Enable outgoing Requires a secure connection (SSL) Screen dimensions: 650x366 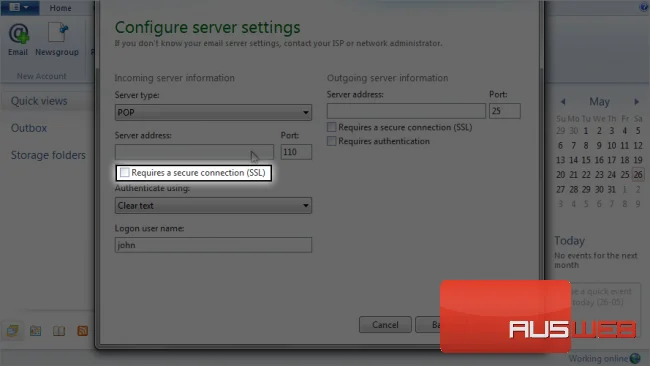(x=331, y=127)
